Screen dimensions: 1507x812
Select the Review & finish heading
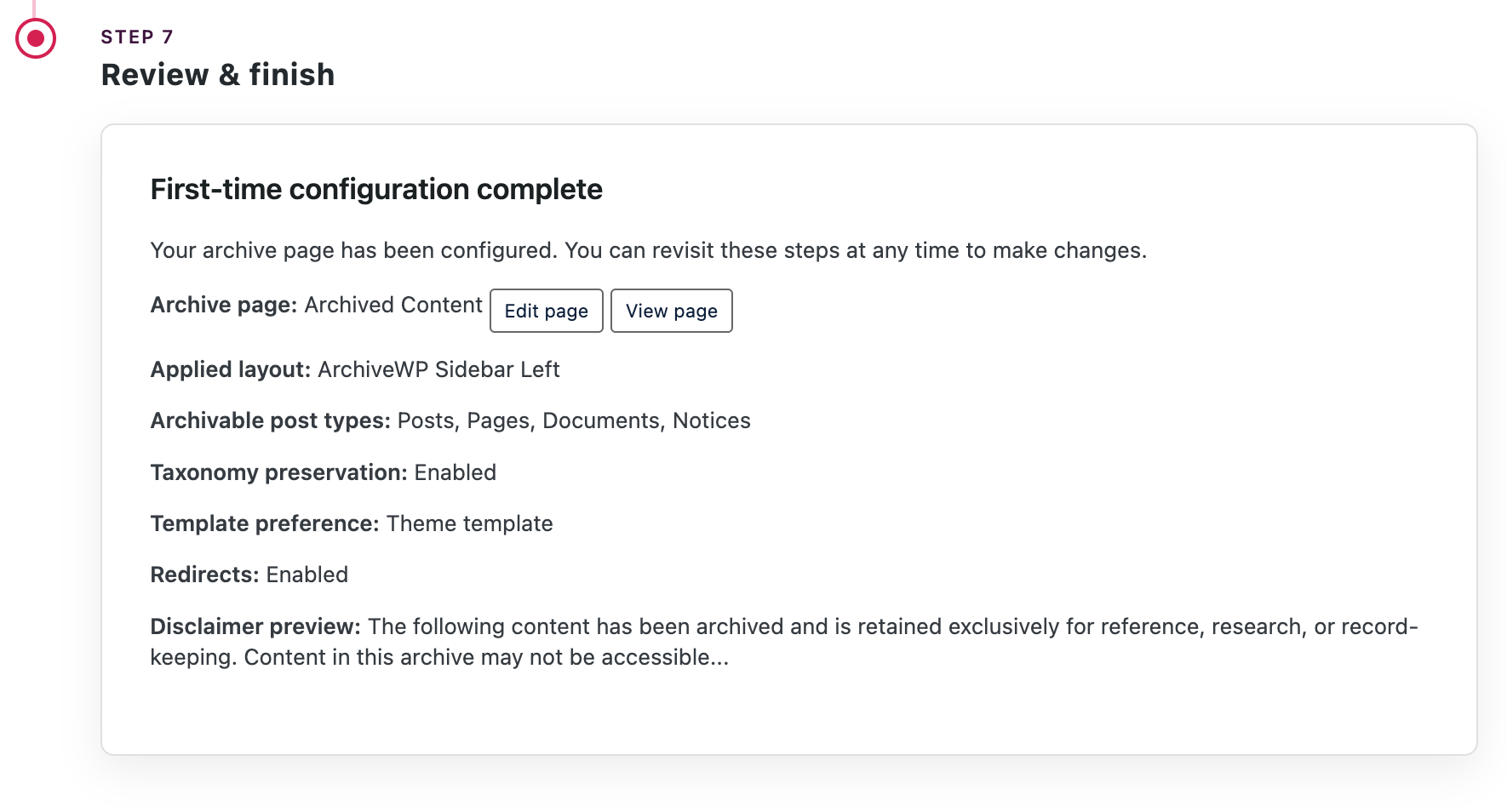pos(217,75)
